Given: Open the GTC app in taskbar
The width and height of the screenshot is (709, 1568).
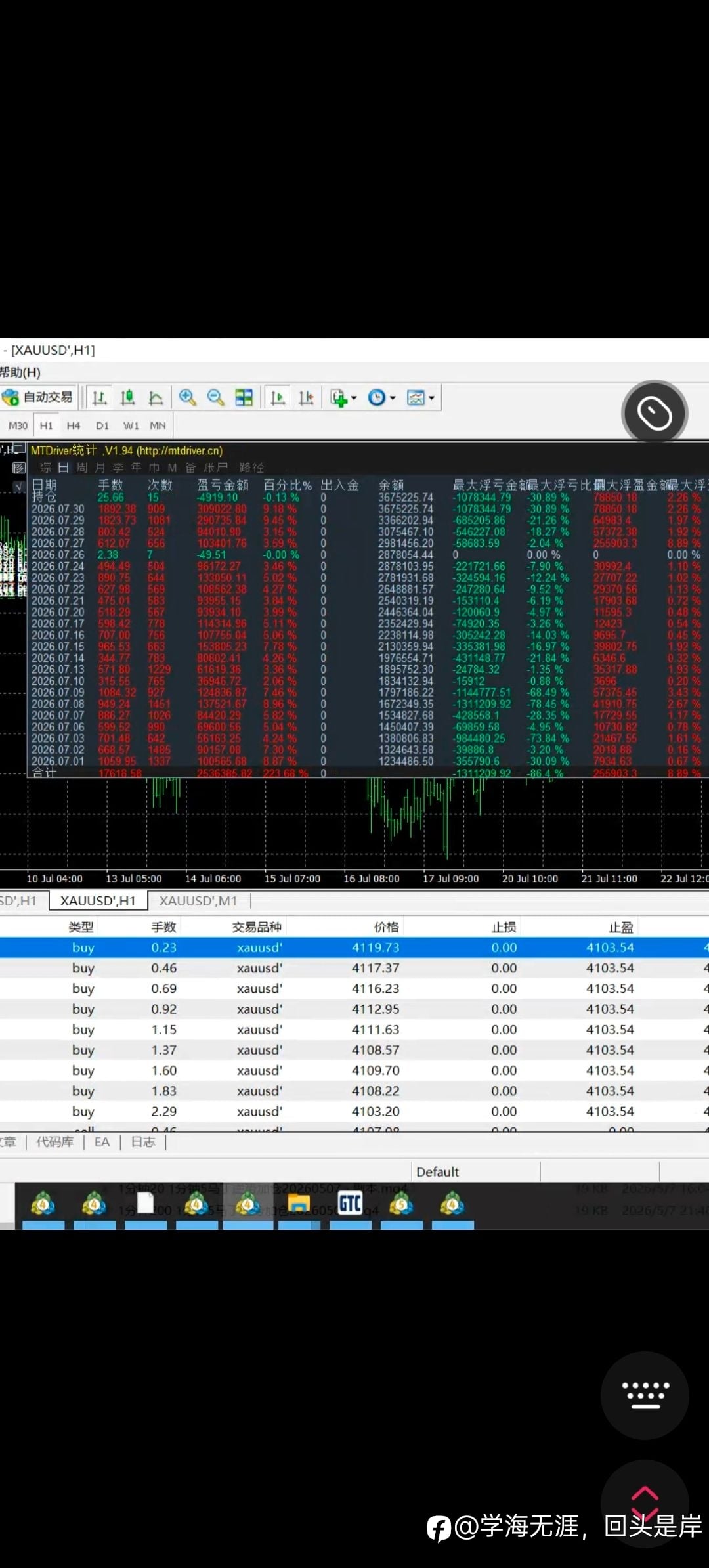Looking at the screenshot, I should (x=350, y=1204).
